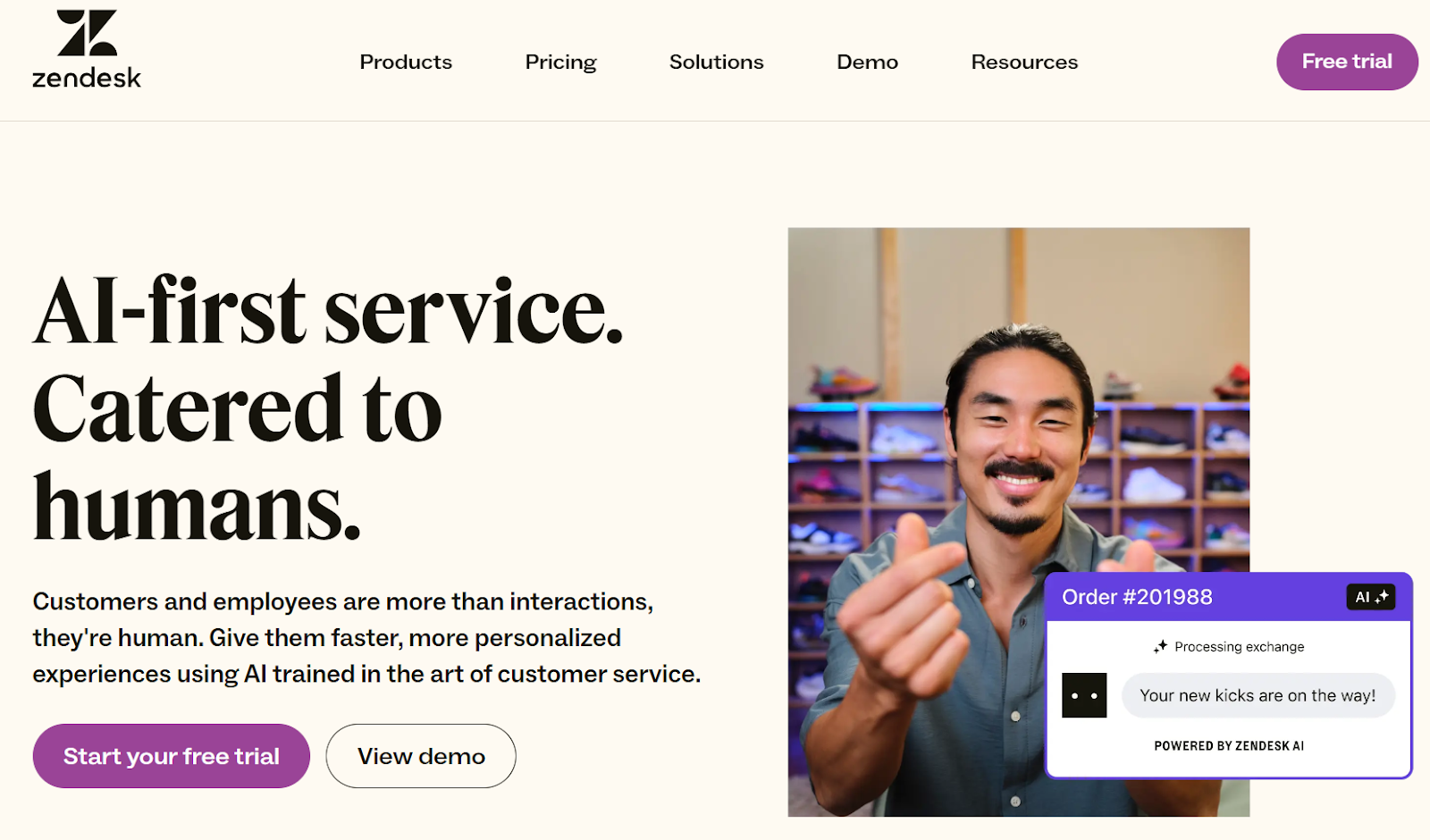This screenshot has width=1430, height=840.
Task: Open the Solutions menu
Action: coord(716,63)
